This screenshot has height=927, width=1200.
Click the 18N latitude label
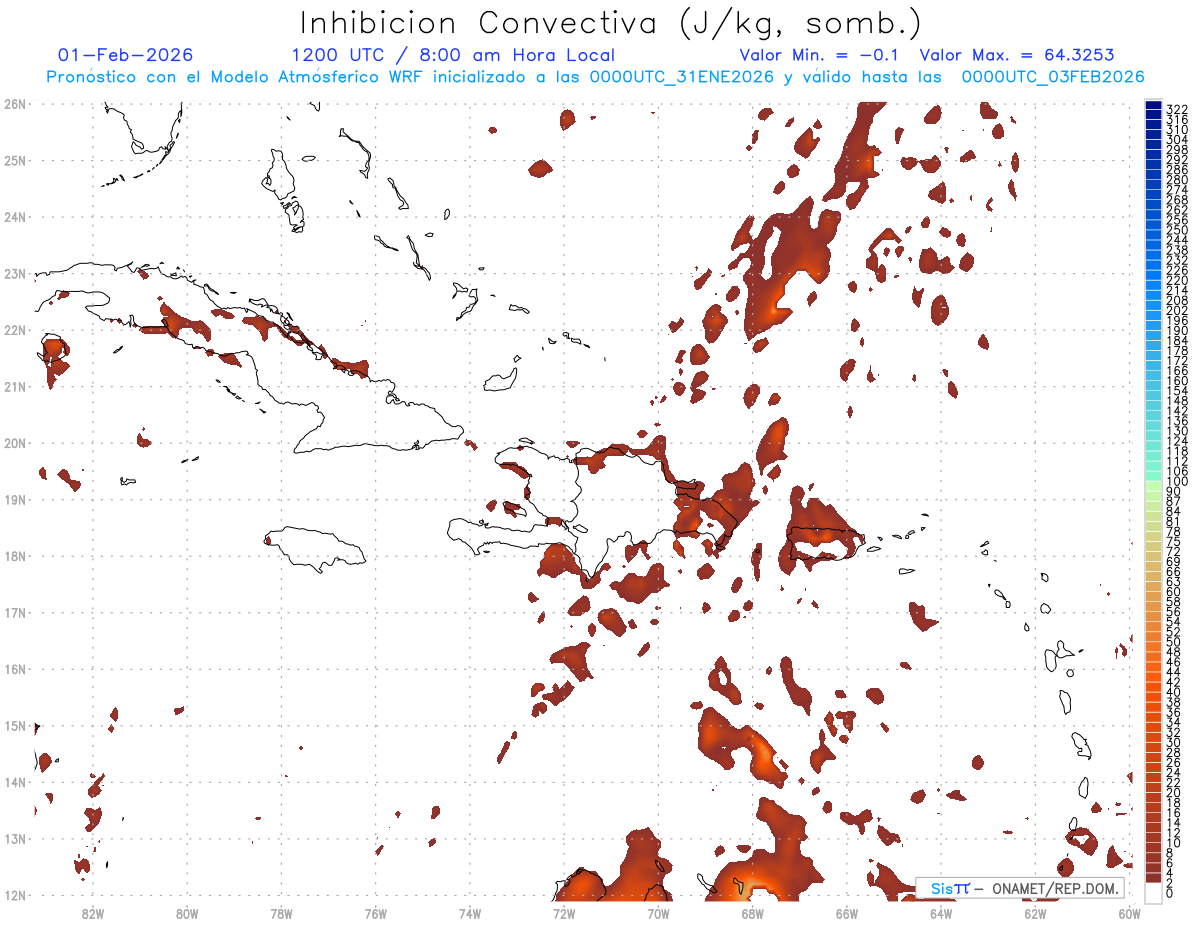point(15,556)
